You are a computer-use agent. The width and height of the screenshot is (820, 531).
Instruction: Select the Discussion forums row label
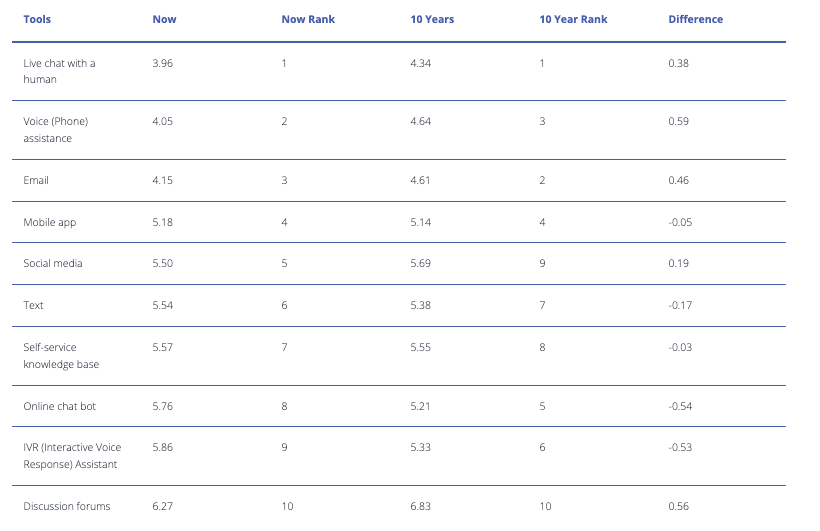tap(67, 506)
